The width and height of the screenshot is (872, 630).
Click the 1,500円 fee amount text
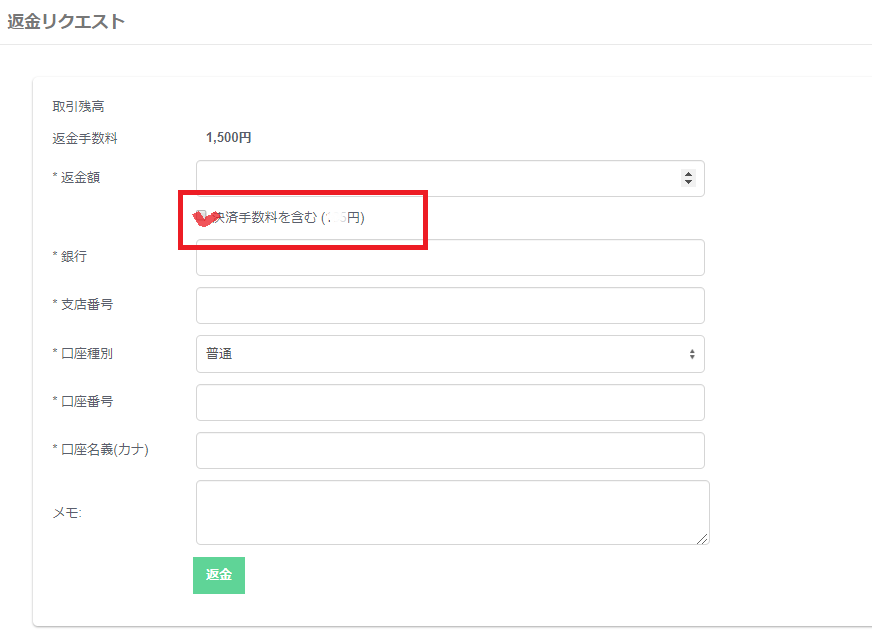[228, 138]
